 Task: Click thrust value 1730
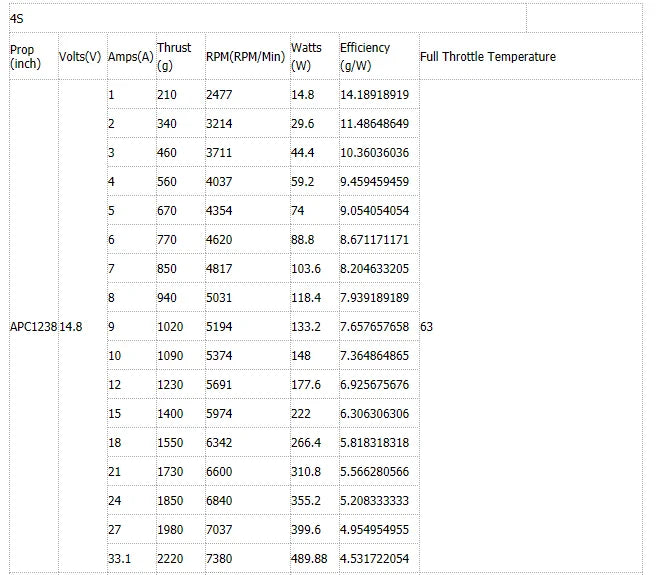click(170, 471)
